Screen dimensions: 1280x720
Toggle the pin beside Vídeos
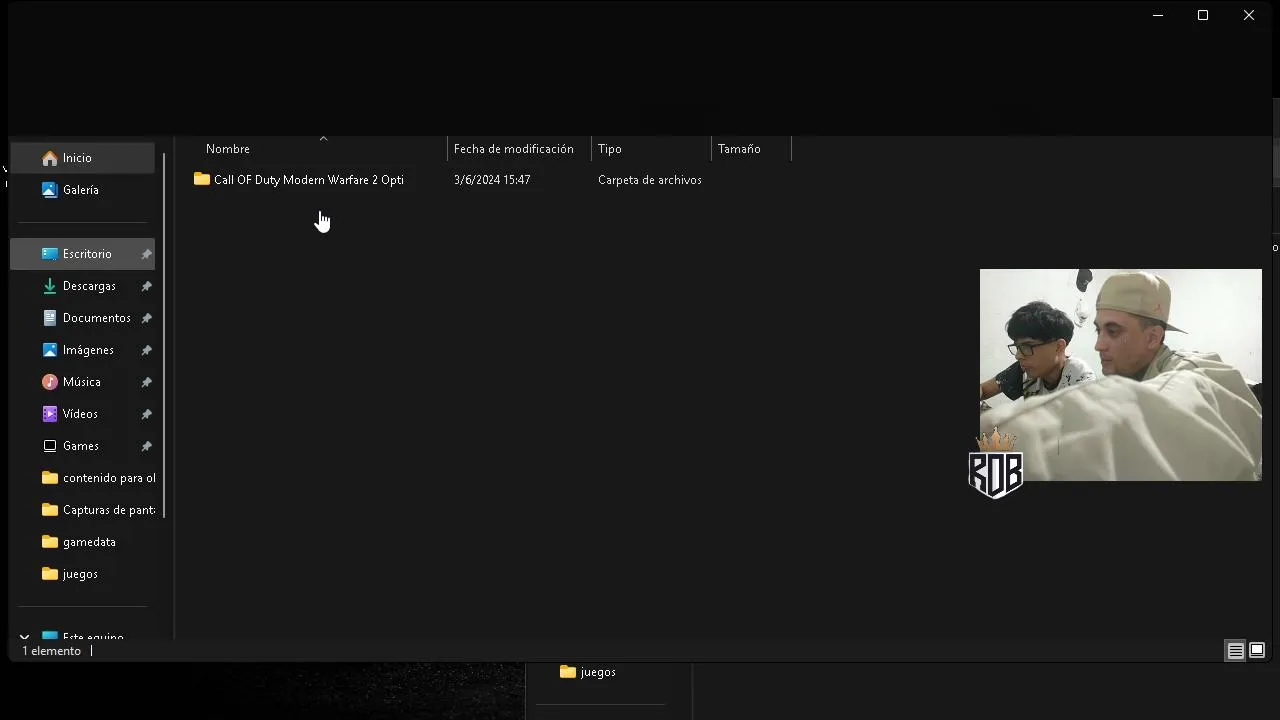(x=146, y=414)
